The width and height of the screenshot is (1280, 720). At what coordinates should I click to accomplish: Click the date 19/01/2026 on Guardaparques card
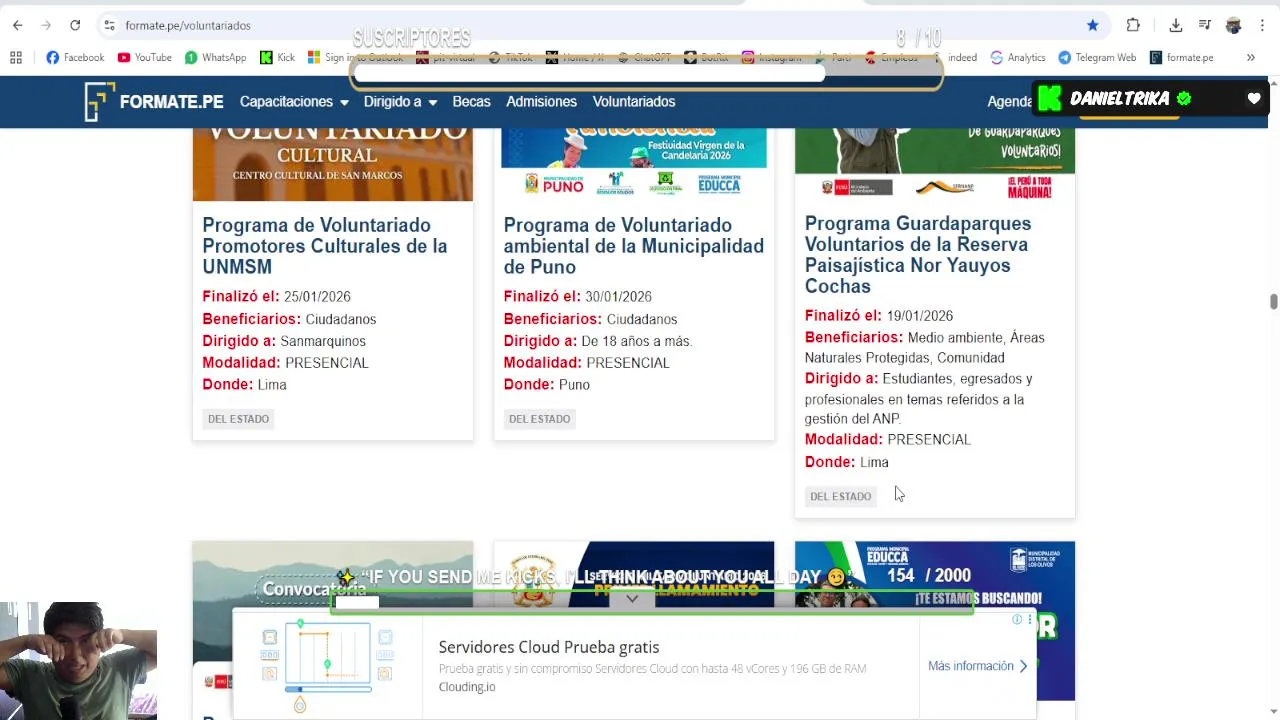[919, 316]
